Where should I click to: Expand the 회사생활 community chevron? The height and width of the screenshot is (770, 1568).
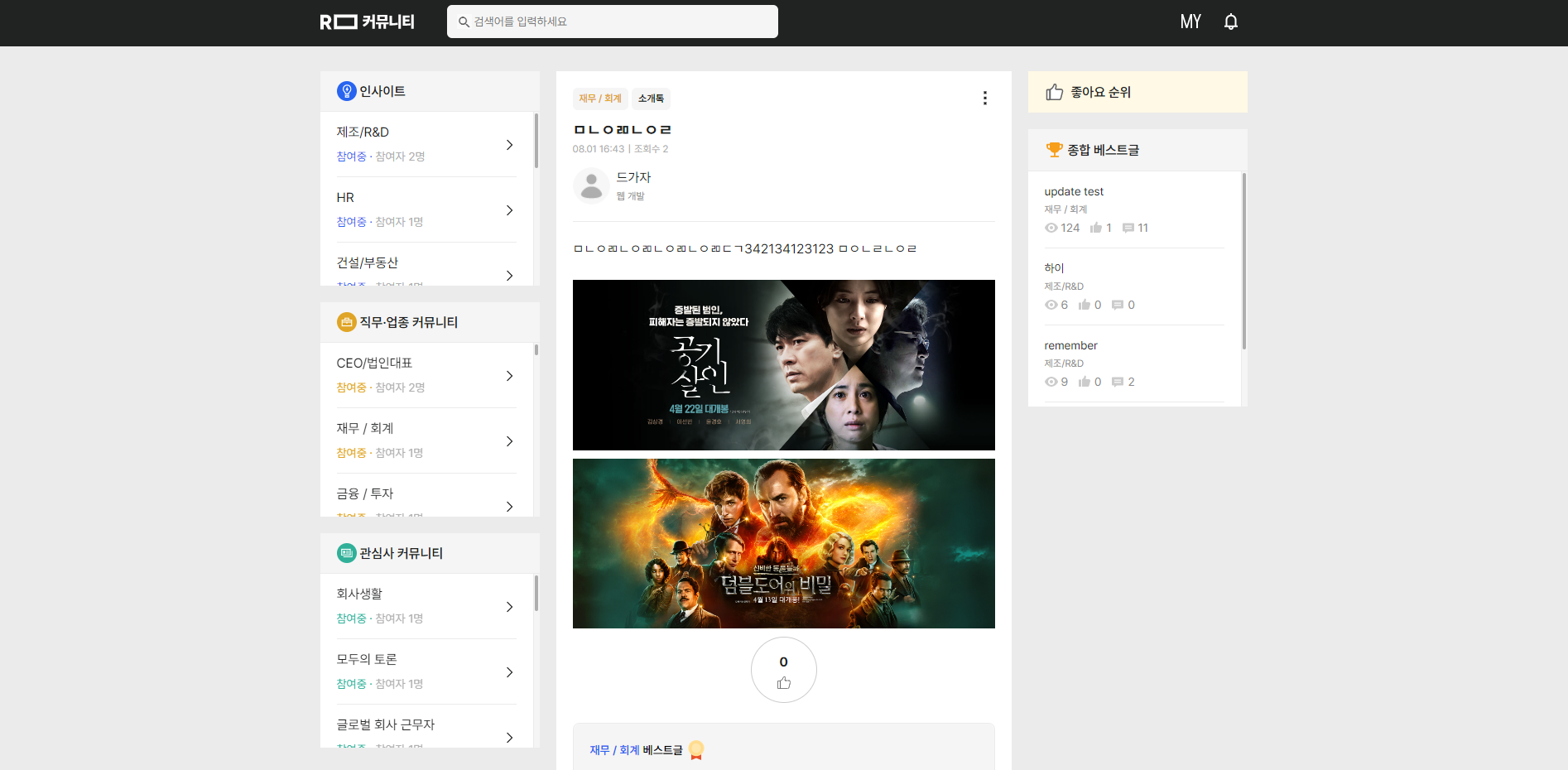point(509,607)
